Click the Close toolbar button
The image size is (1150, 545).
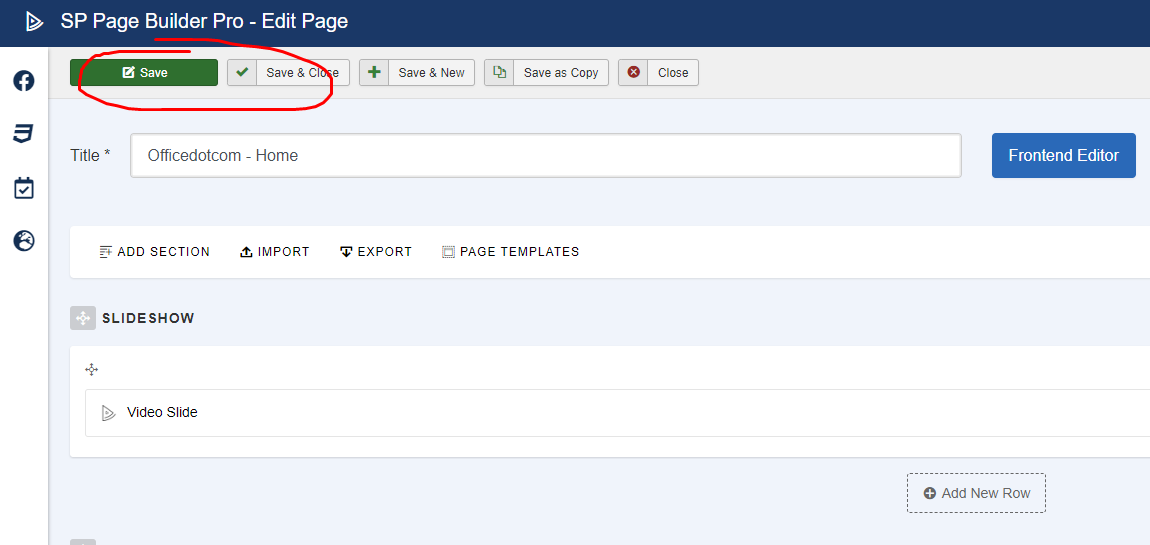click(658, 73)
